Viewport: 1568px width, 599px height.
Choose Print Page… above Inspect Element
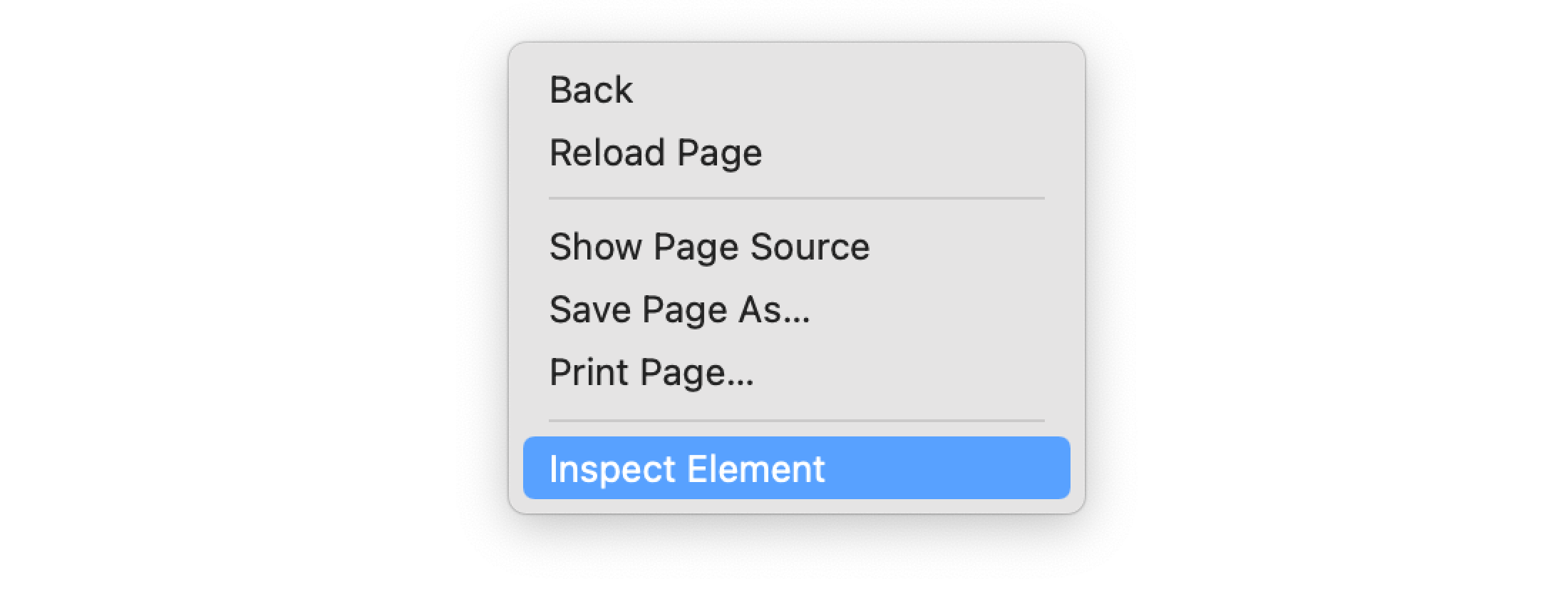point(651,372)
